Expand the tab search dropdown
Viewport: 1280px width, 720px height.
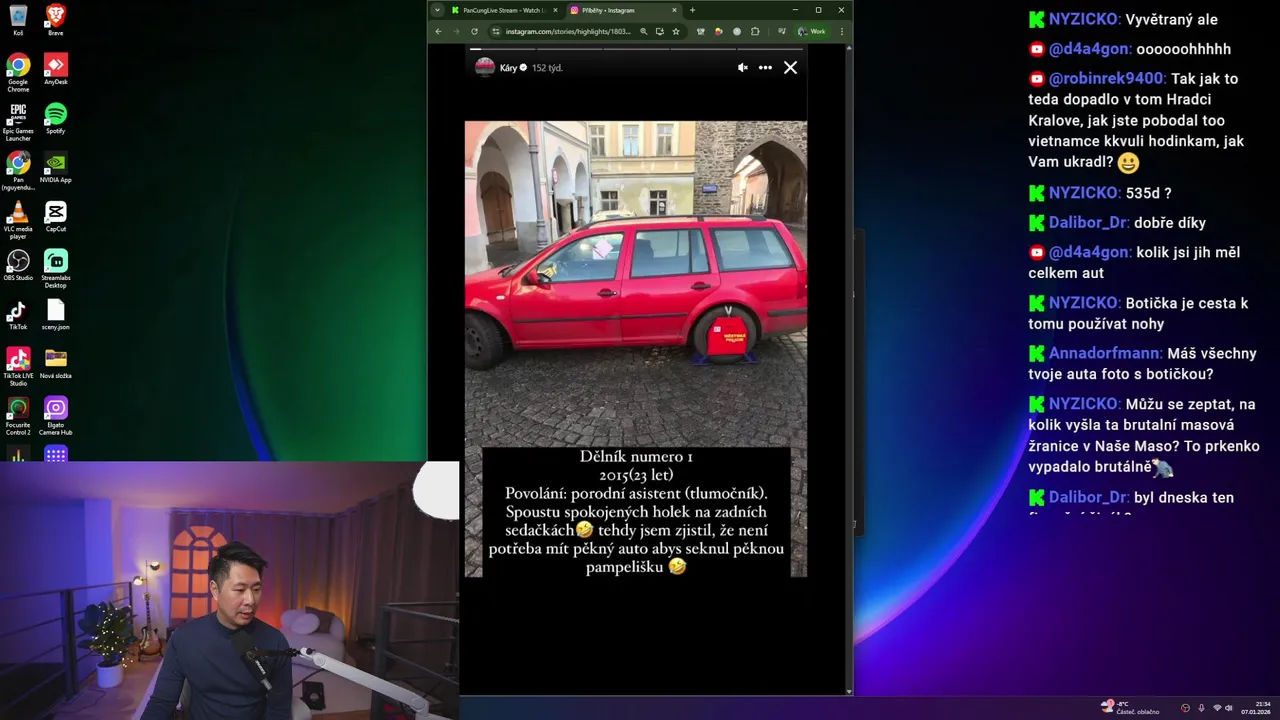[437, 10]
